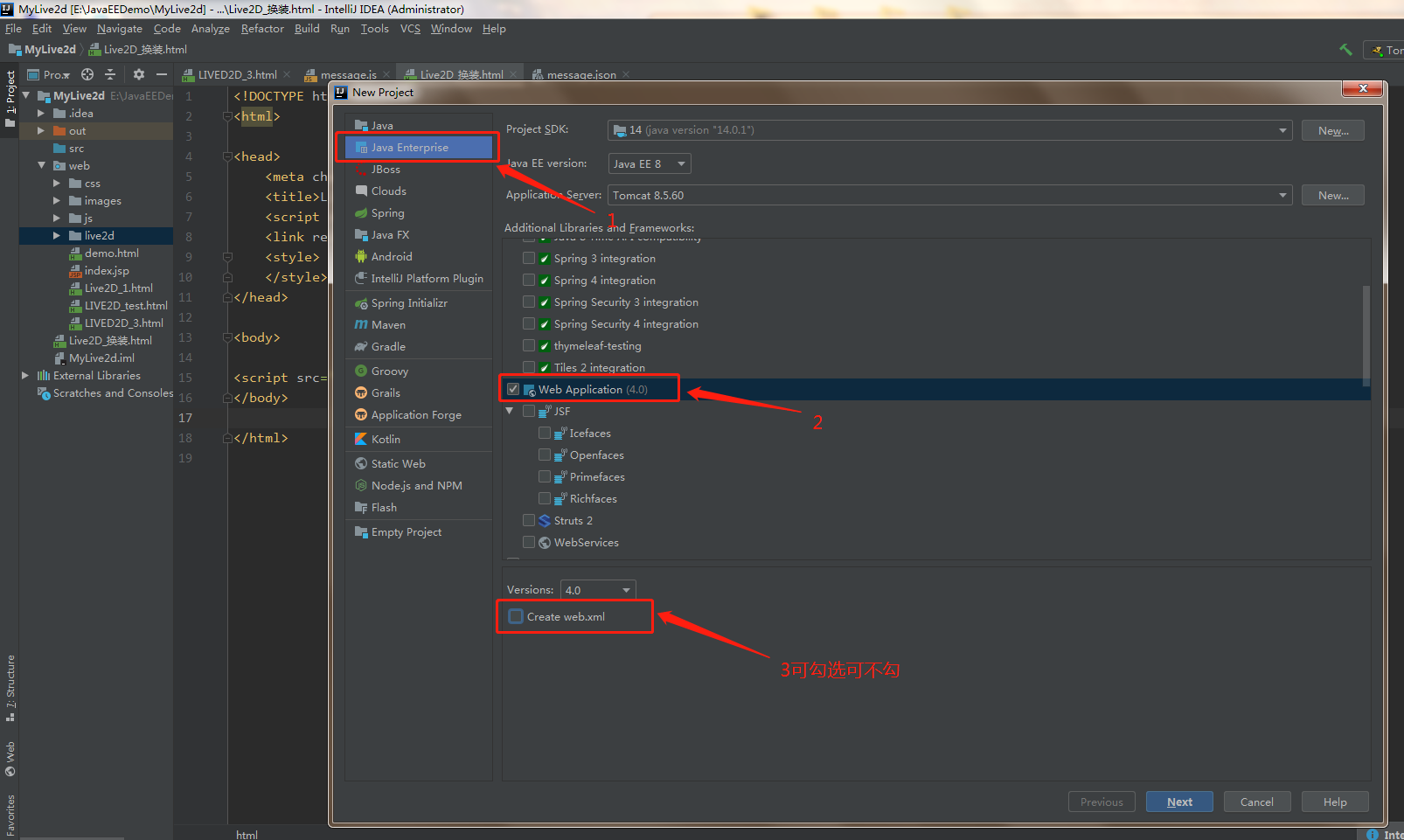The height and width of the screenshot is (840, 1404).
Task: Expand External Libraries node
Action: (25, 376)
